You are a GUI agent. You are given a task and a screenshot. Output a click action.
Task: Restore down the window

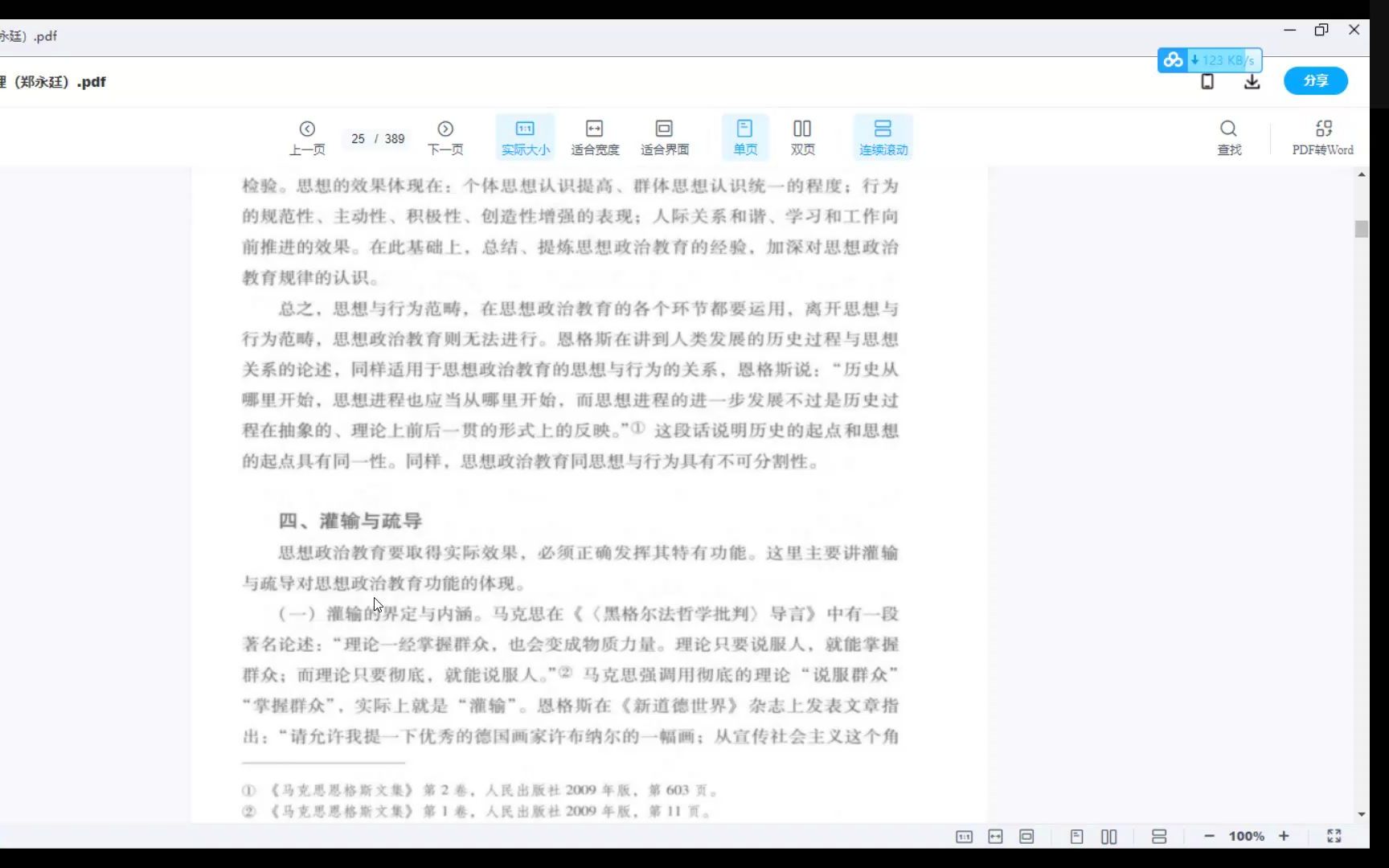pyautogui.click(x=1321, y=30)
